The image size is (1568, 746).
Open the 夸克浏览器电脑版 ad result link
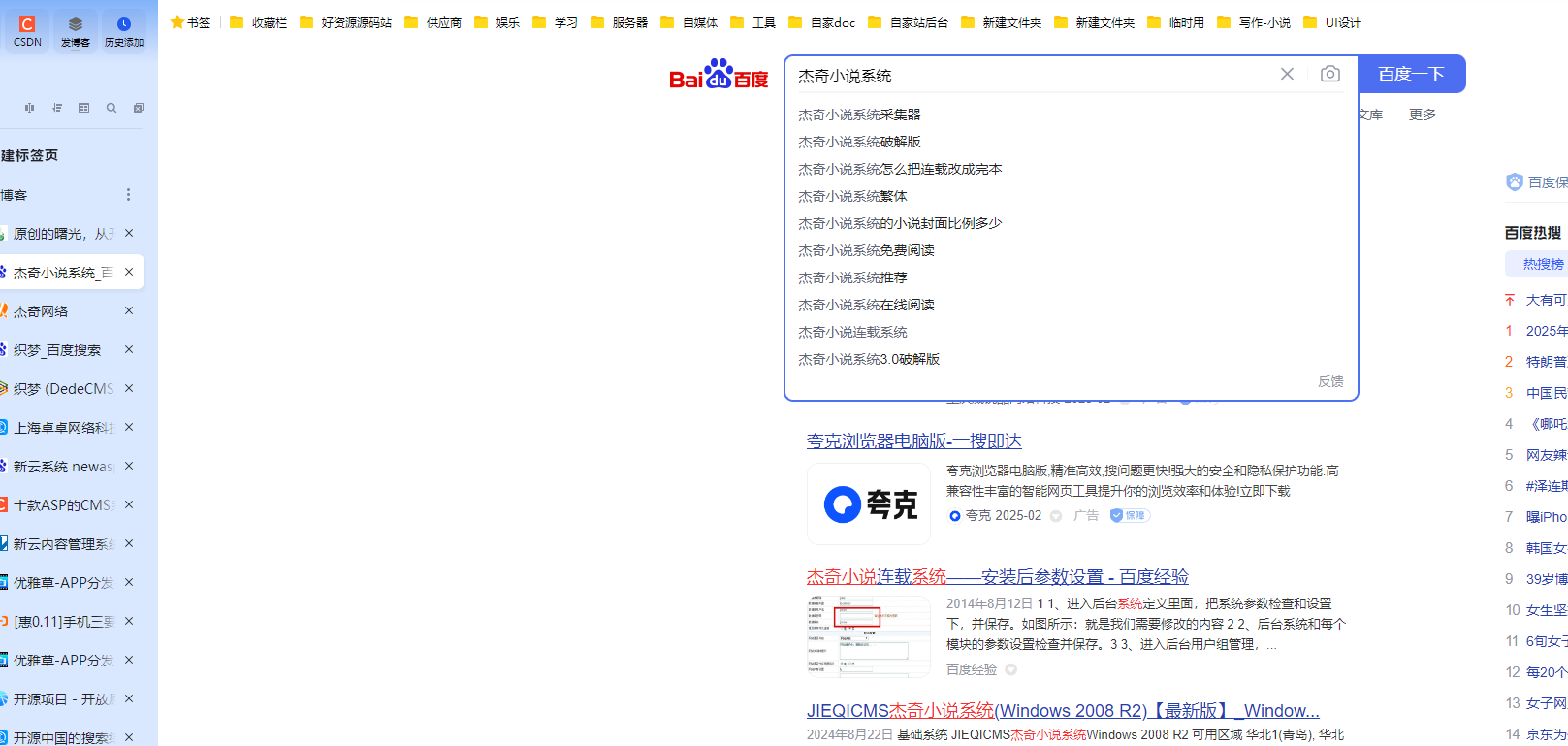coord(914,440)
